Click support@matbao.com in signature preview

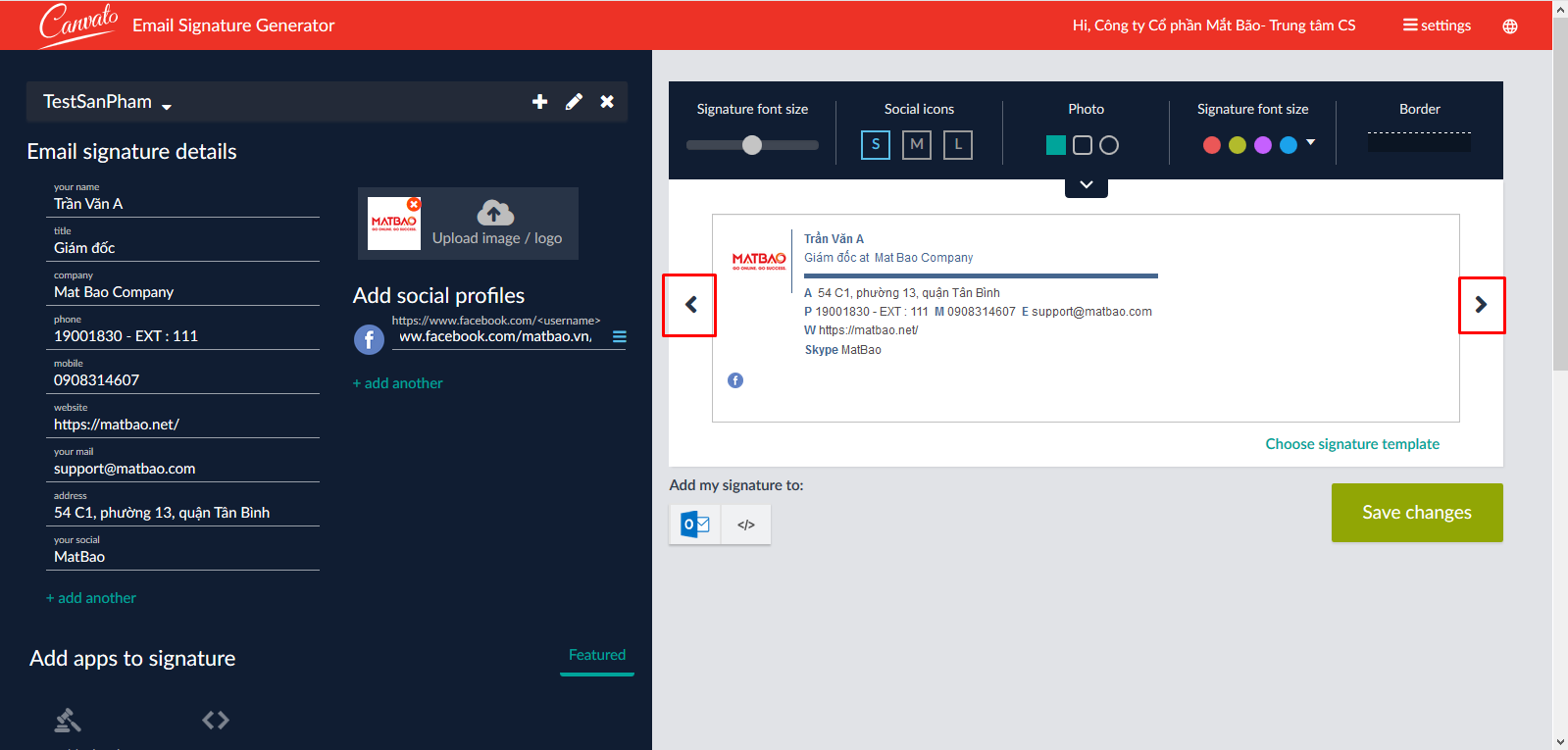pyautogui.click(x=1091, y=312)
